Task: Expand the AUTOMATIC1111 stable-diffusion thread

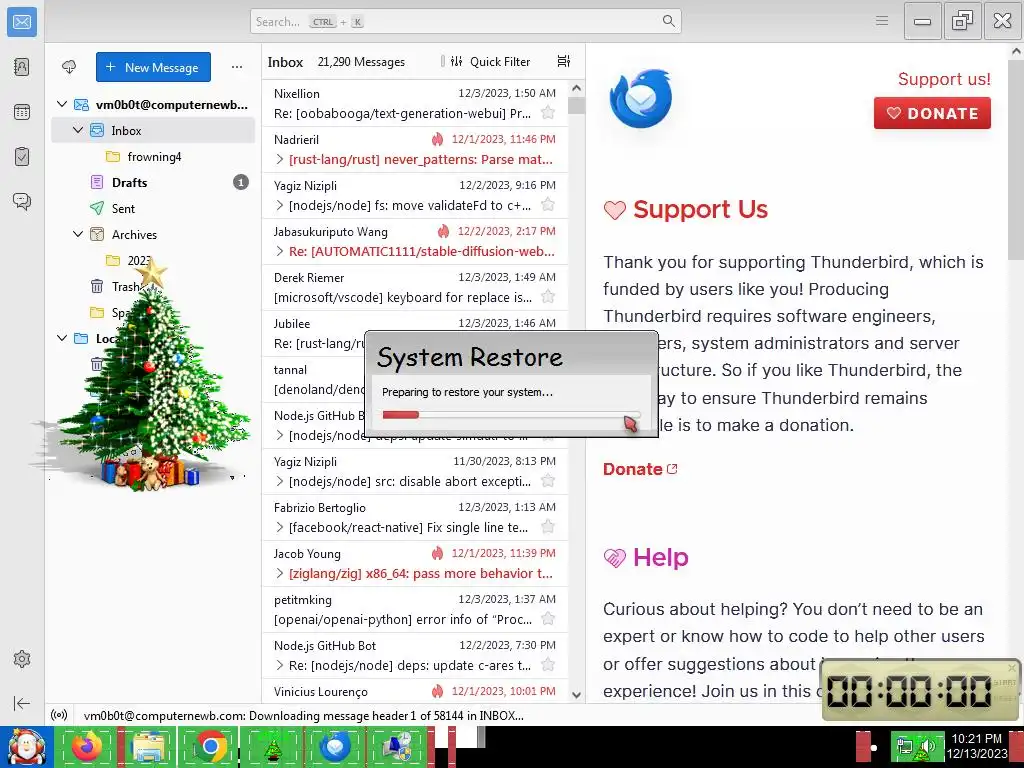Action: point(280,251)
